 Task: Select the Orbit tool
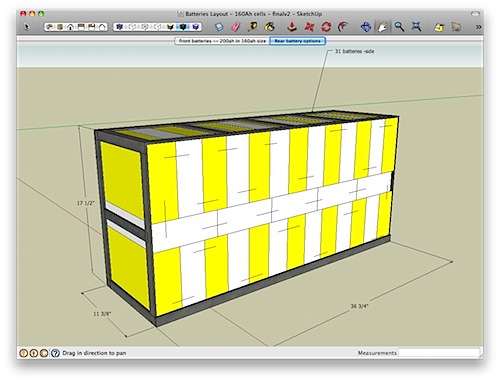tap(366, 27)
